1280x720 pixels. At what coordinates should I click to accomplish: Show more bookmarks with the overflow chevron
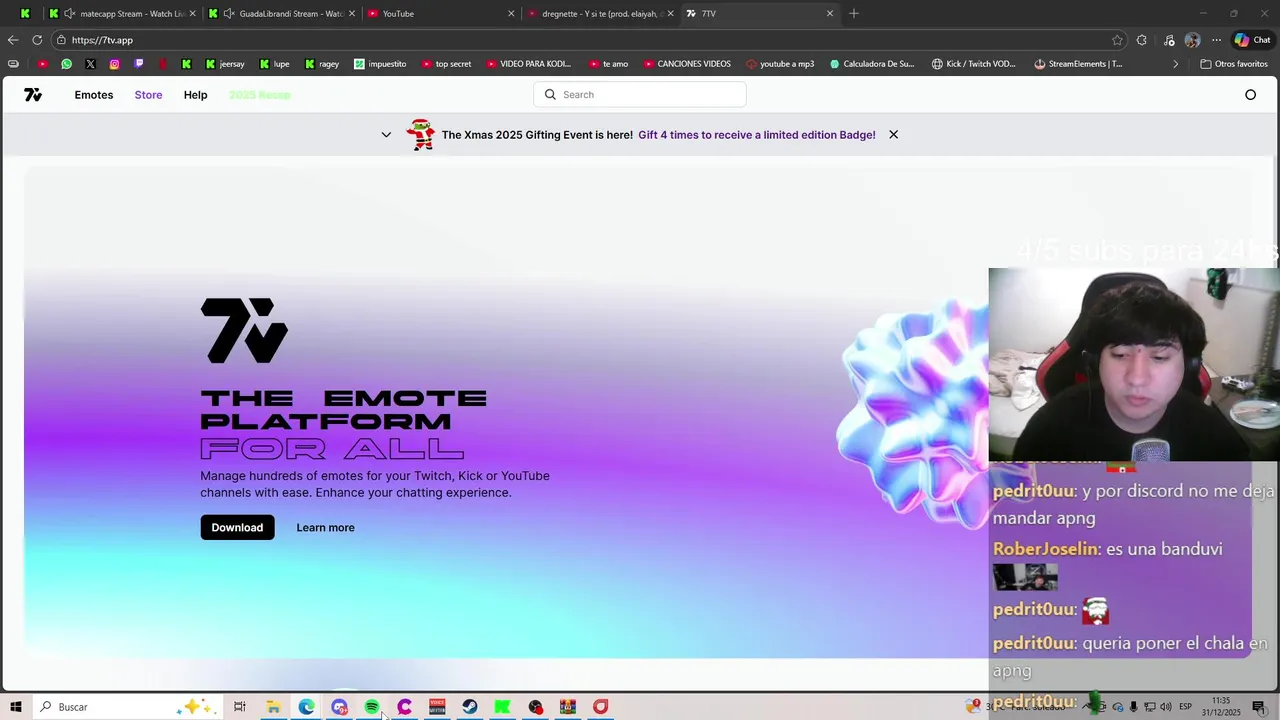coord(1175,64)
